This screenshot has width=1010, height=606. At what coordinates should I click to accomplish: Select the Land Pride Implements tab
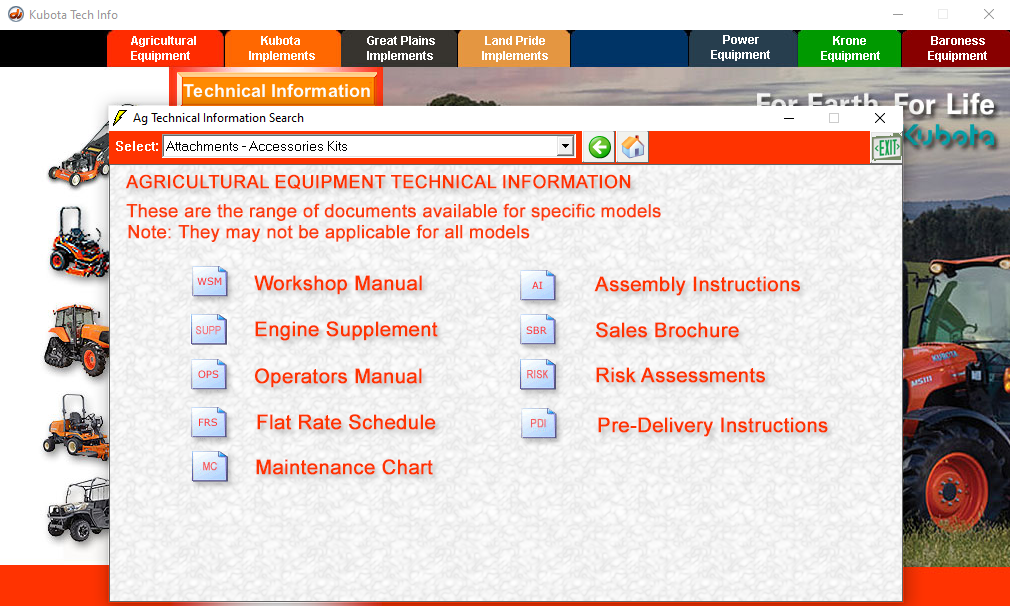pos(513,48)
